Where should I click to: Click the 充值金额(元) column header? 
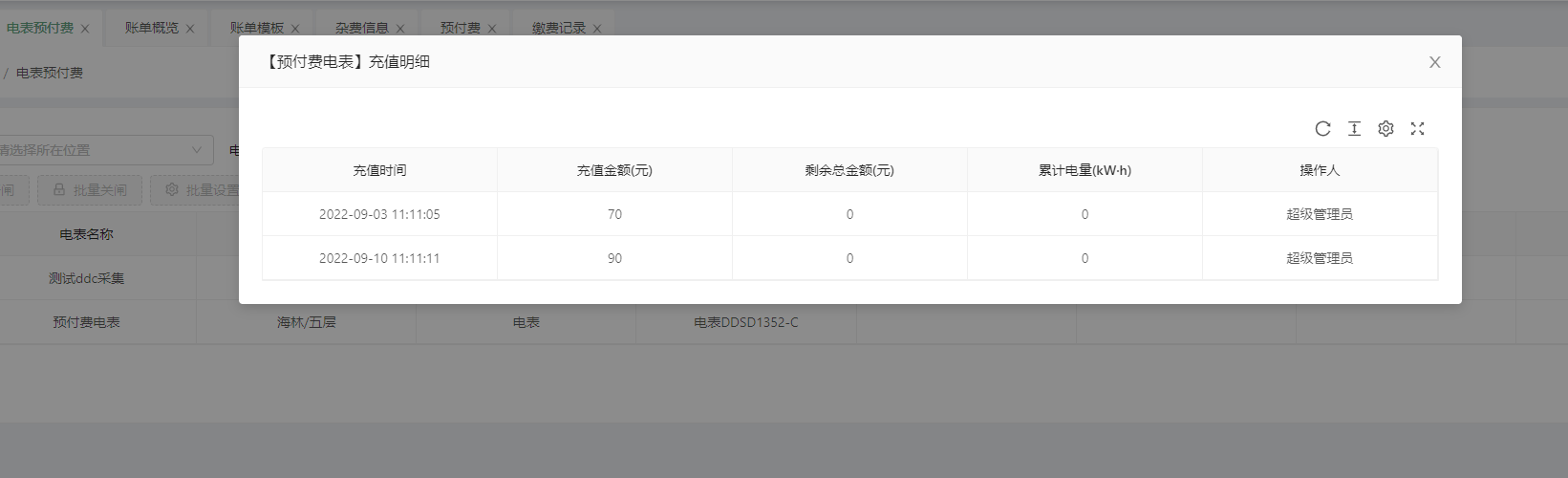click(x=614, y=170)
